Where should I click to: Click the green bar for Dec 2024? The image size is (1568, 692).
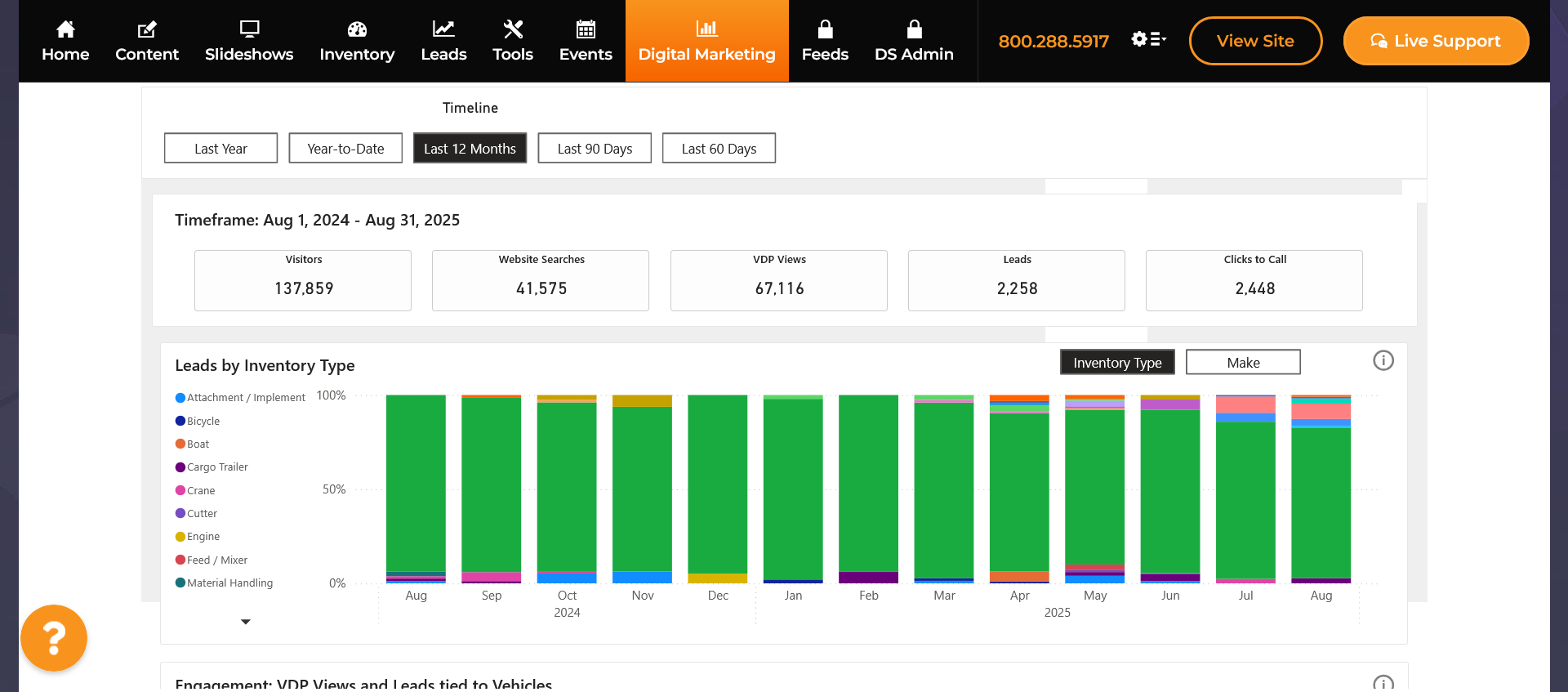point(718,484)
